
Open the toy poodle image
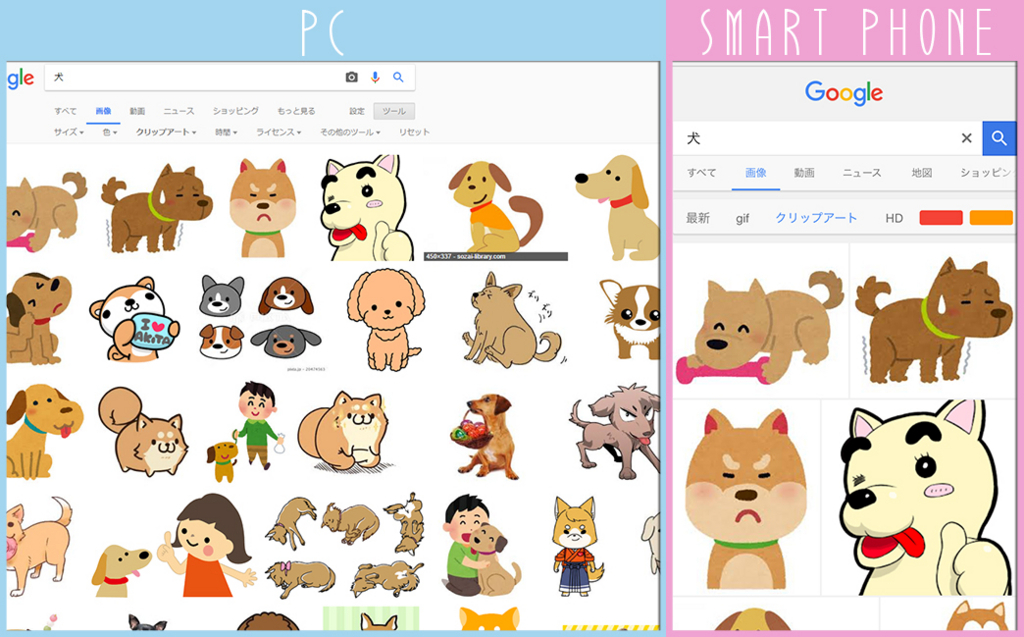[385, 320]
